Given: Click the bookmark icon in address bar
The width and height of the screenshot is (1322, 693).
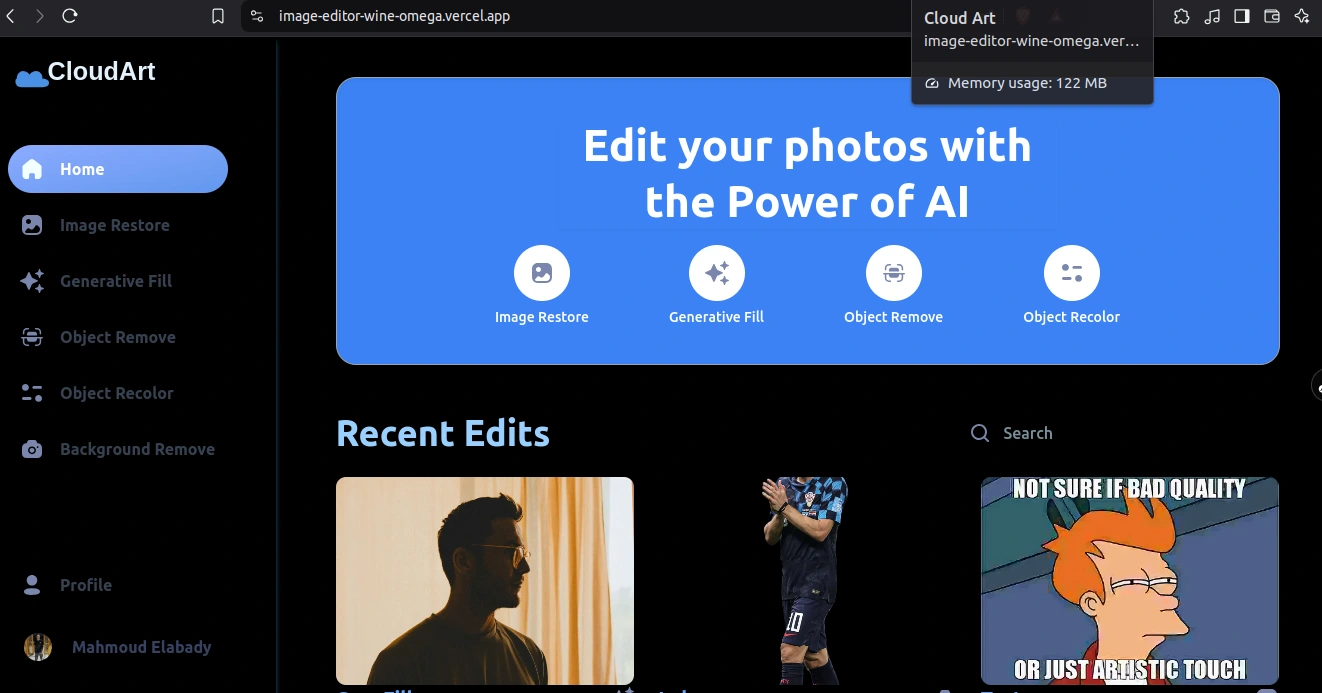Looking at the screenshot, I should tap(218, 16).
